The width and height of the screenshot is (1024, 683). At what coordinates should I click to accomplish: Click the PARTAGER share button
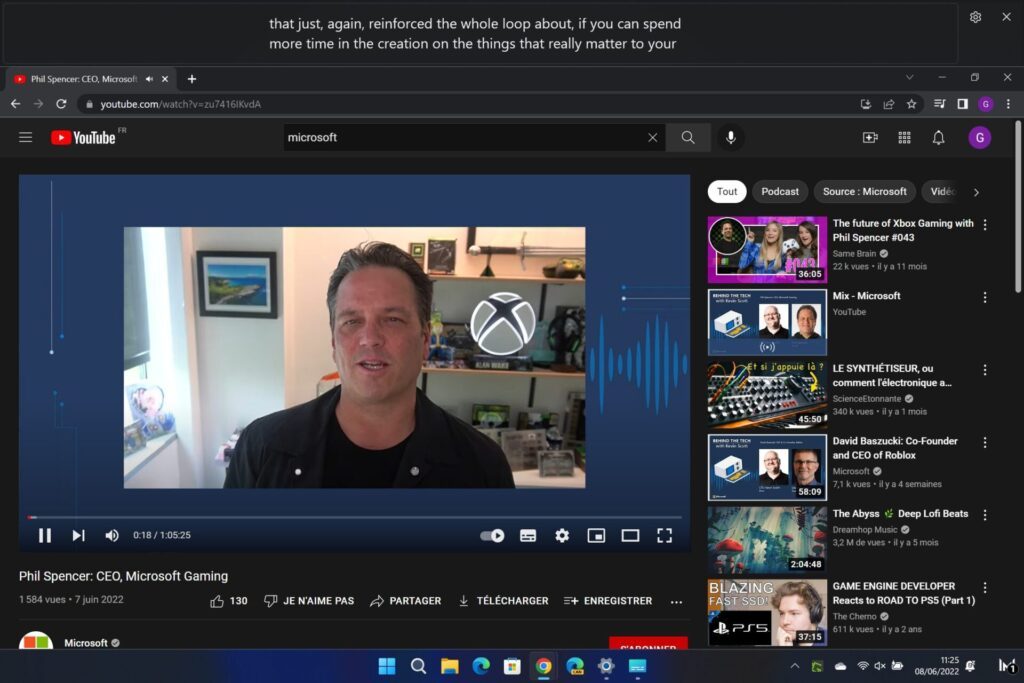click(405, 601)
